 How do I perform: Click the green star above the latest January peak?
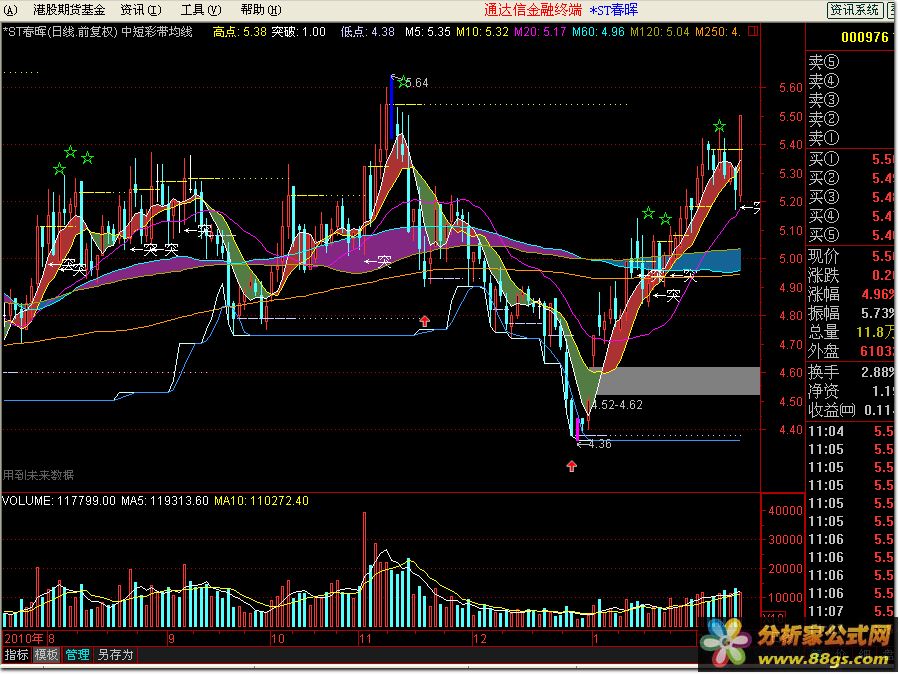coord(719,126)
